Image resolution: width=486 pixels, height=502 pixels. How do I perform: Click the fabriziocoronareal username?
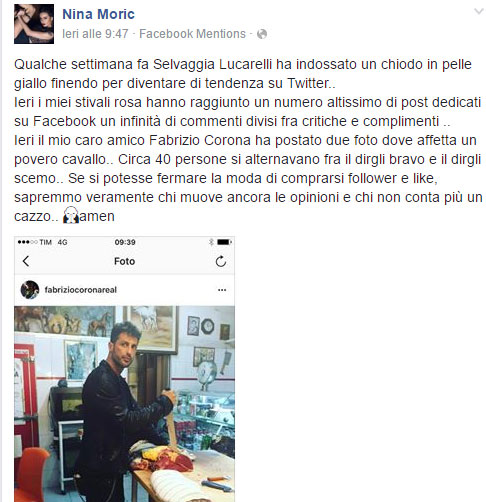tap(81, 290)
